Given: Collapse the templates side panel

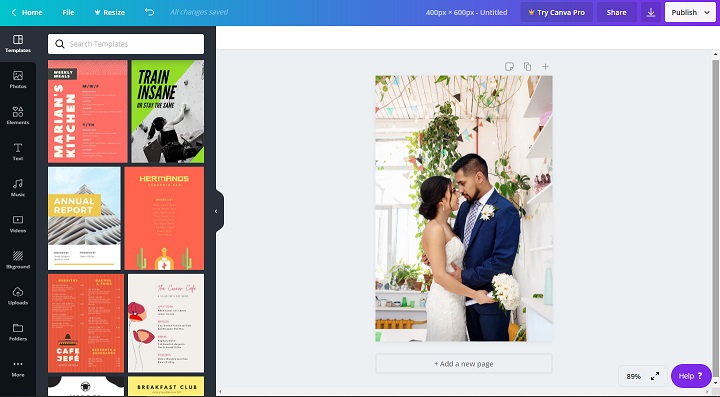Looking at the screenshot, I should (216, 211).
